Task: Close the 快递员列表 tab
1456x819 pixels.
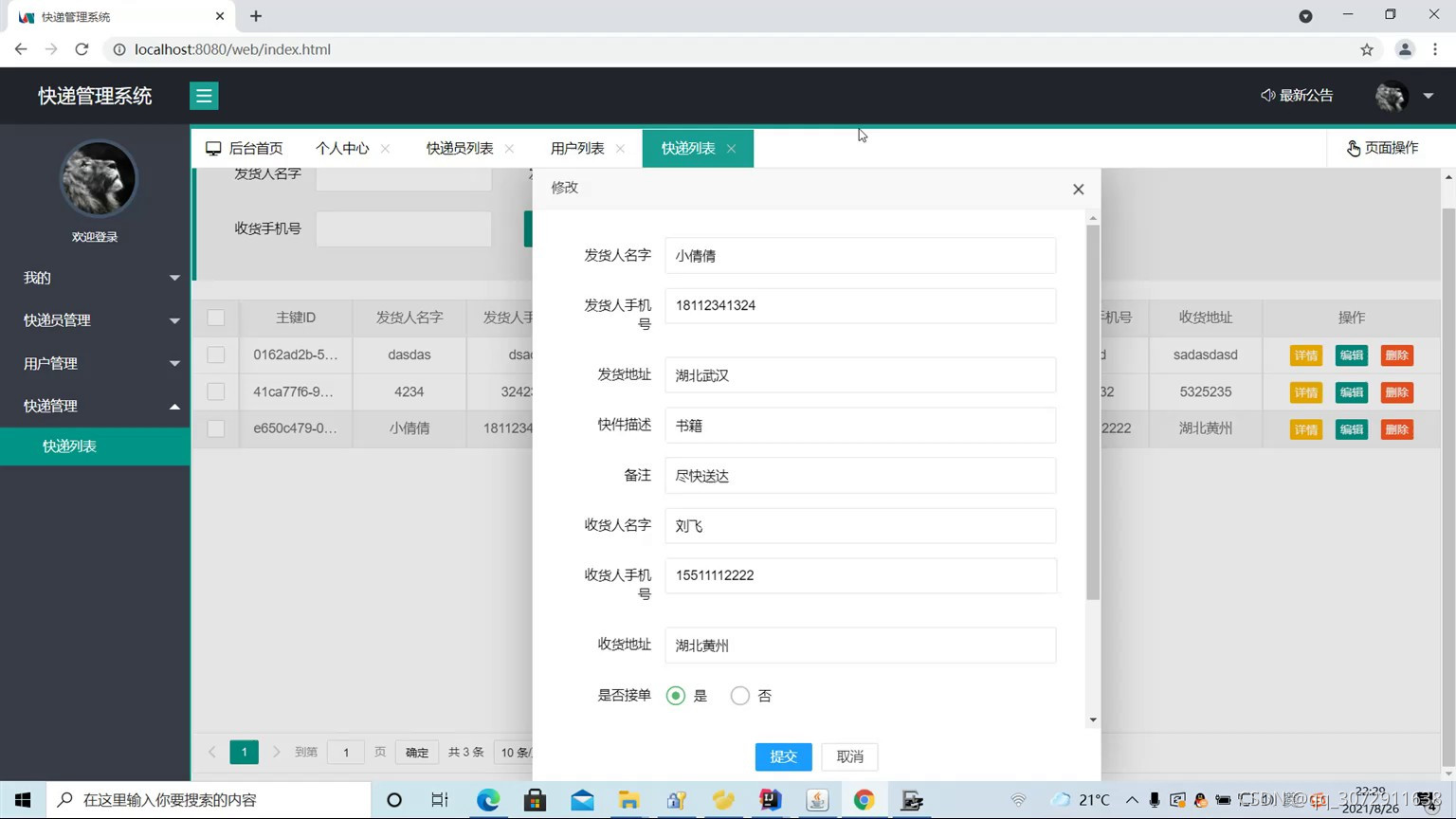Action: pyautogui.click(x=509, y=149)
